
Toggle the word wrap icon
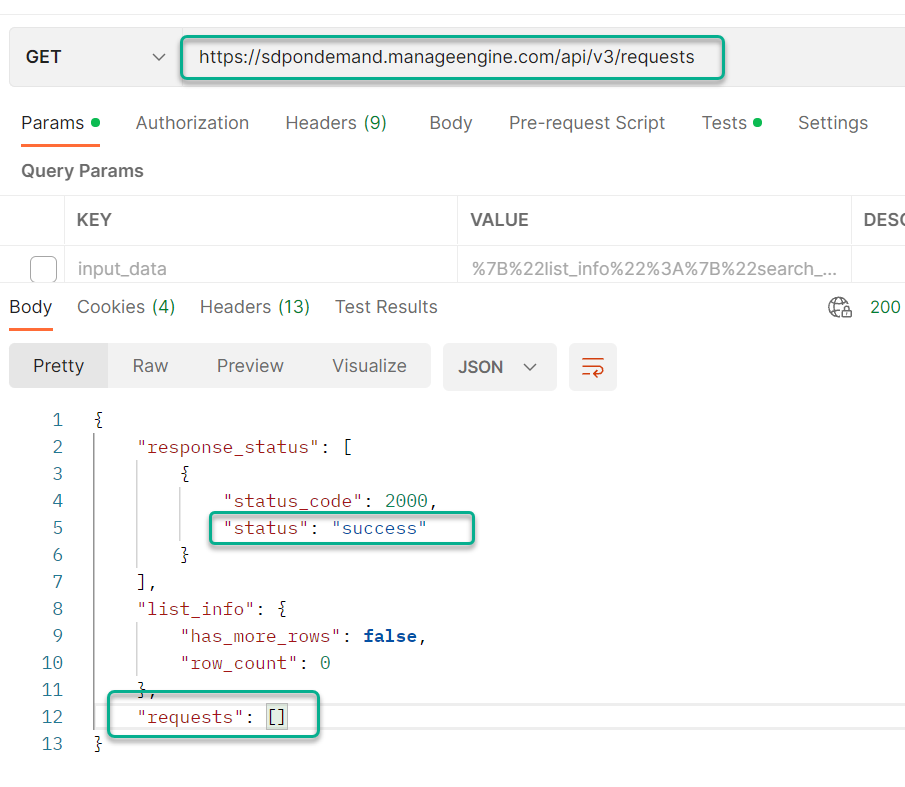pos(593,367)
